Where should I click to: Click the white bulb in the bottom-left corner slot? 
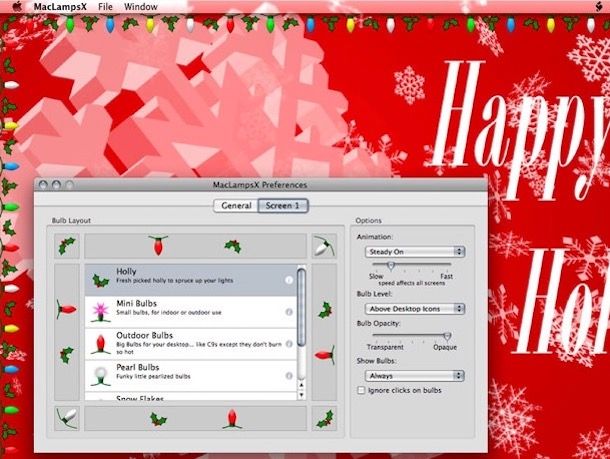pos(67,418)
